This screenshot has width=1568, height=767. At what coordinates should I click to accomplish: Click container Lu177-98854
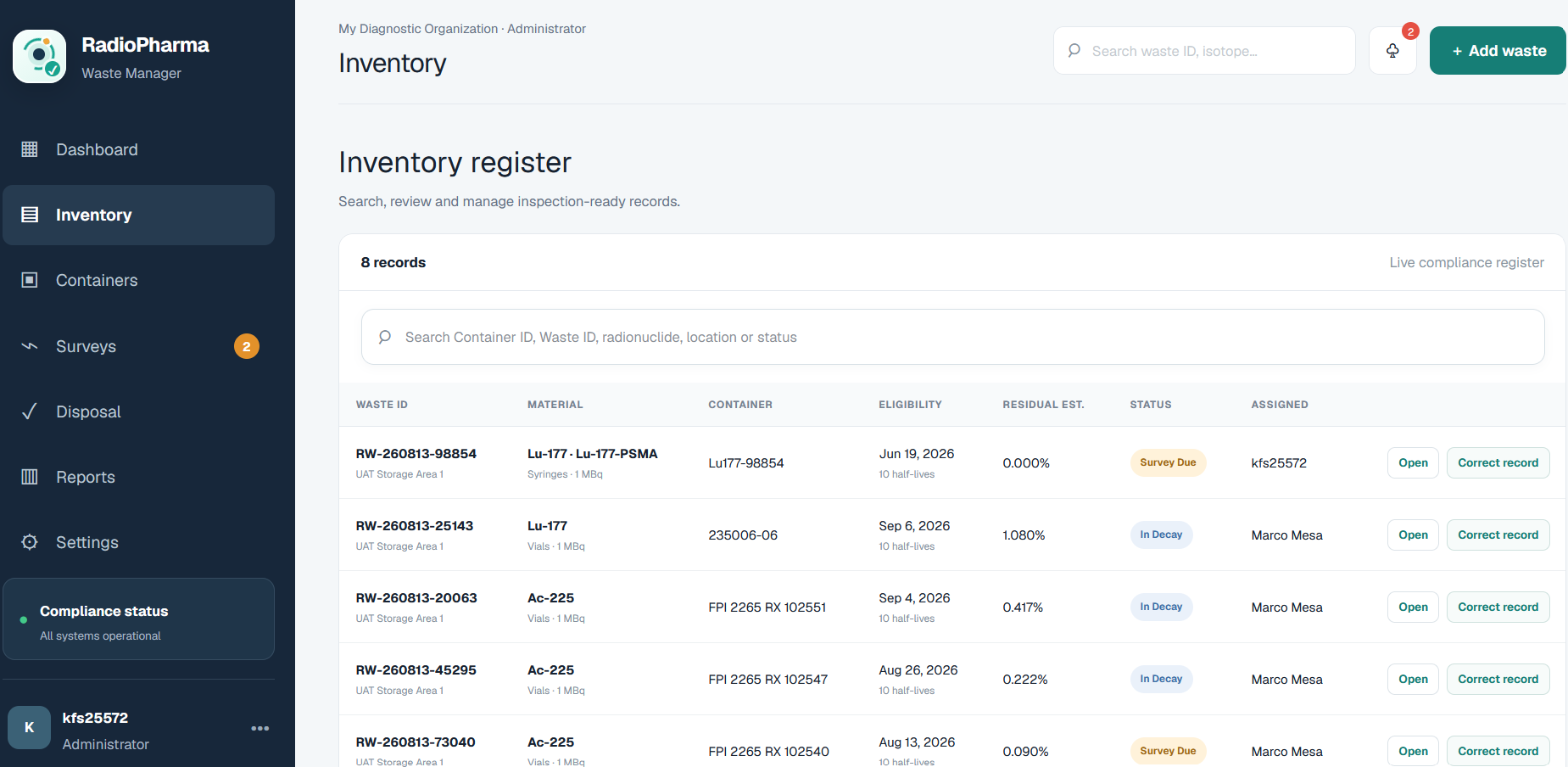coord(746,463)
